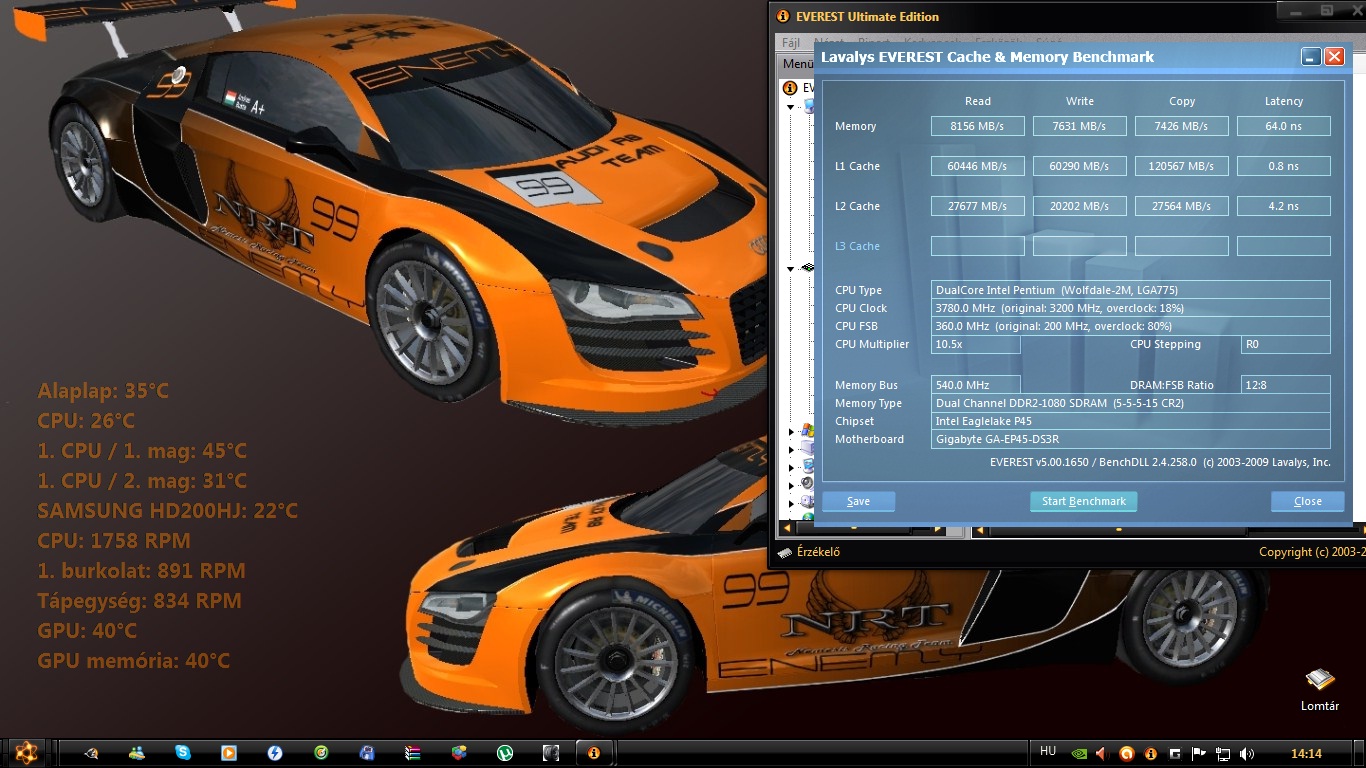The width and height of the screenshot is (1366, 768).
Task: Expand the Windows-logo tree node
Action: [790, 432]
